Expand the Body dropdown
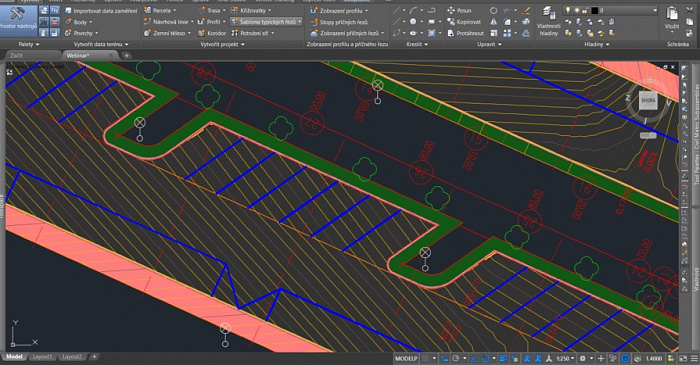Image resolution: width=700 pixels, height=365 pixels. (x=79, y=22)
